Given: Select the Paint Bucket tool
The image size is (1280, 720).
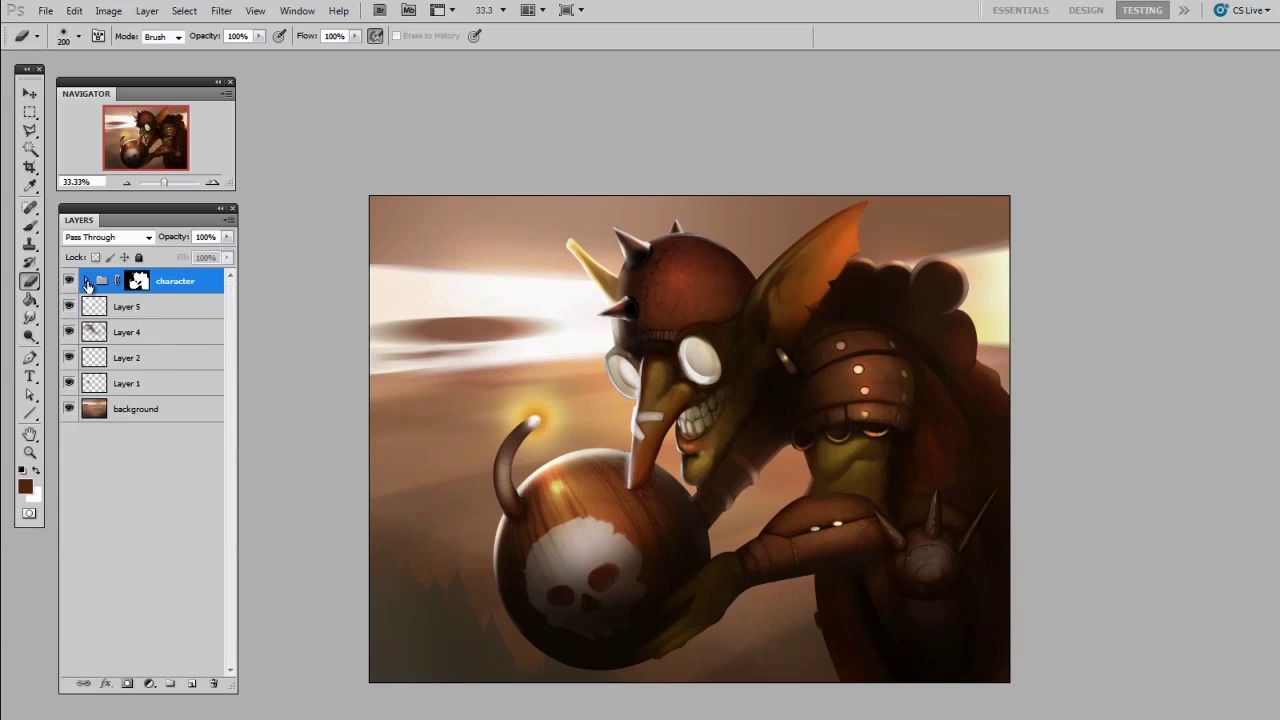Looking at the screenshot, I should pyautogui.click(x=30, y=300).
